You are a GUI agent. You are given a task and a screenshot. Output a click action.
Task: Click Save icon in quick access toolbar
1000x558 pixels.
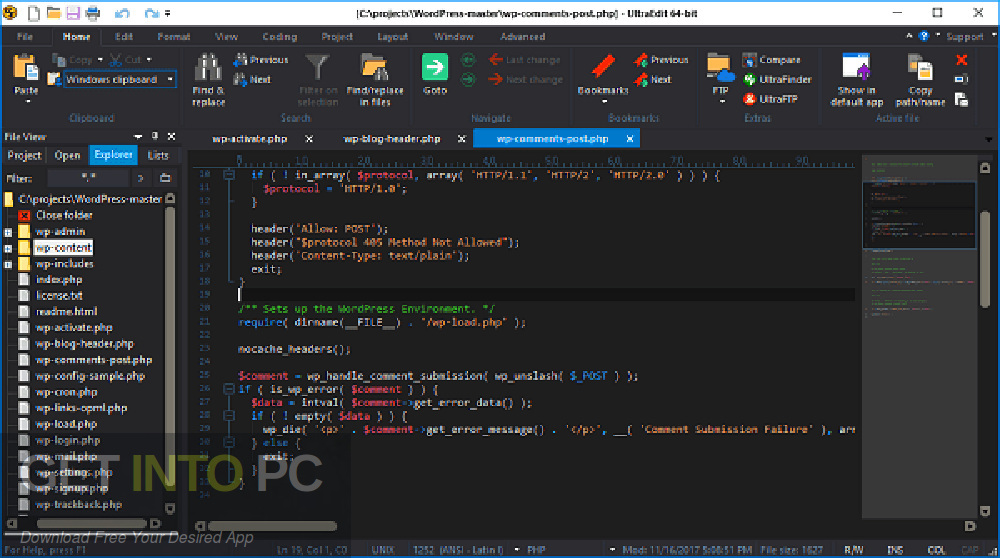pyautogui.click(x=73, y=13)
